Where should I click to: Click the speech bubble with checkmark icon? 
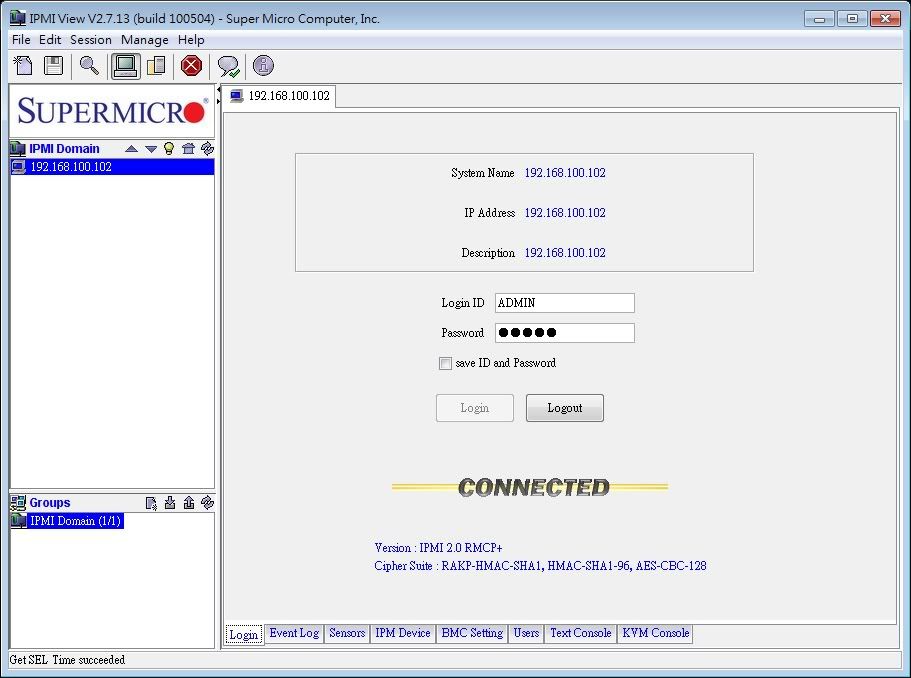[228, 66]
